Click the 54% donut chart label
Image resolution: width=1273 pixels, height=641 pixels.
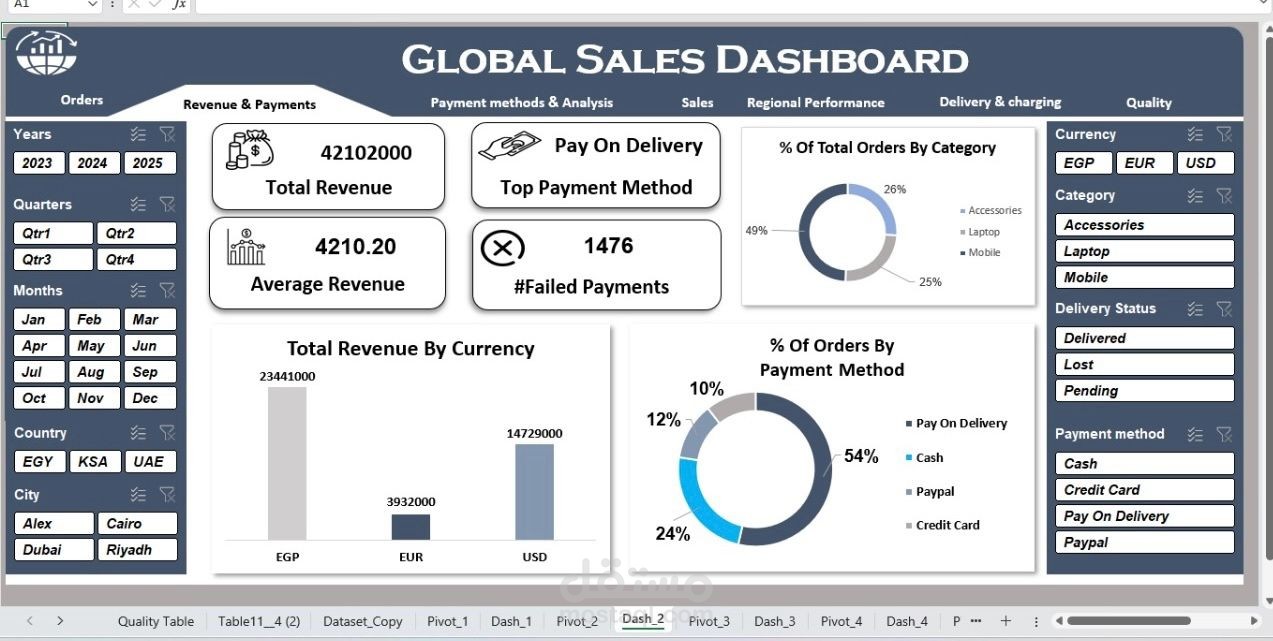[x=861, y=457]
